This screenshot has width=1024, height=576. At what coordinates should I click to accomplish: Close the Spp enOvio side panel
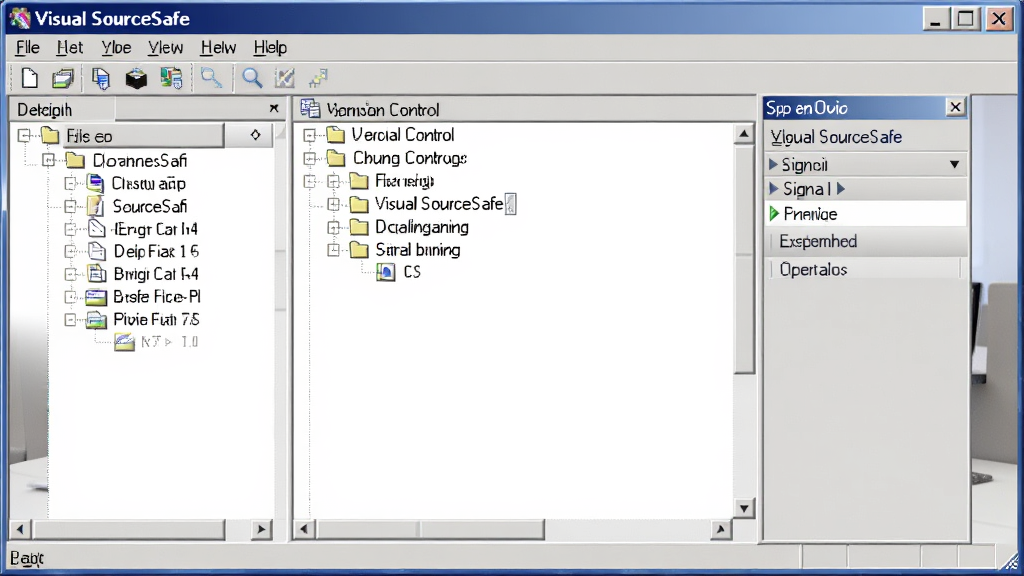coord(955,106)
